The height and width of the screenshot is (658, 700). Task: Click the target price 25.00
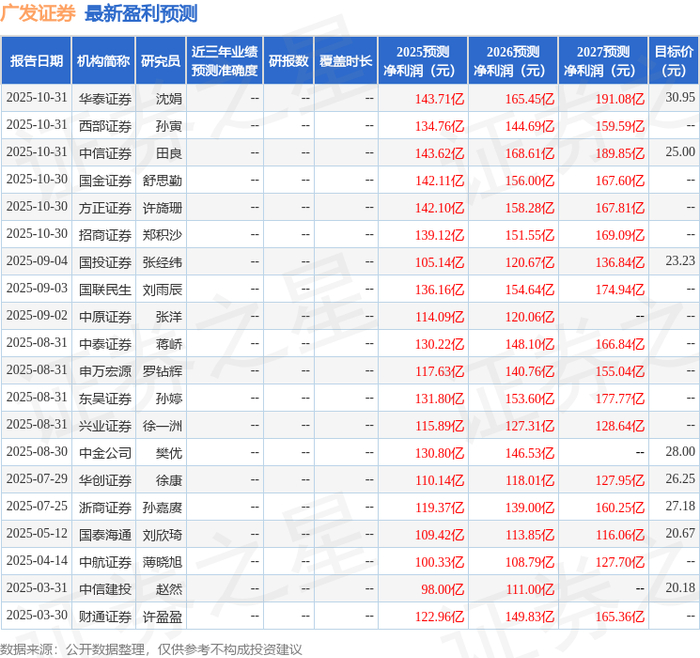coord(680,151)
